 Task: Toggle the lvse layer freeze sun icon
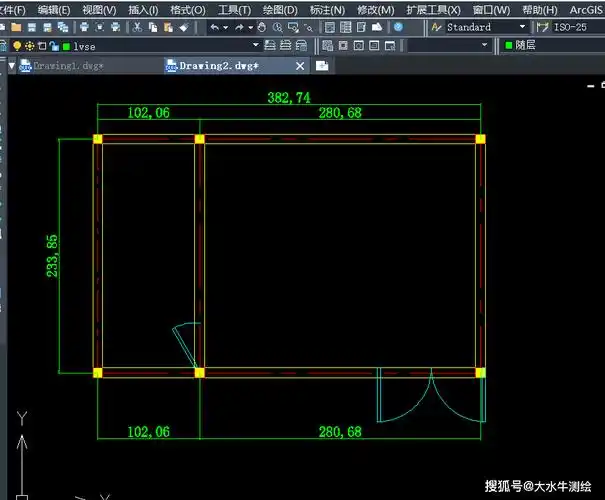point(29,46)
